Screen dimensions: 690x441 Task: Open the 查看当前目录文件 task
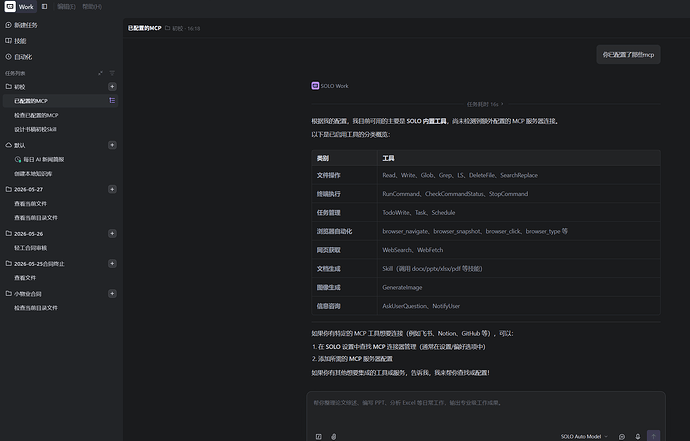(36, 218)
